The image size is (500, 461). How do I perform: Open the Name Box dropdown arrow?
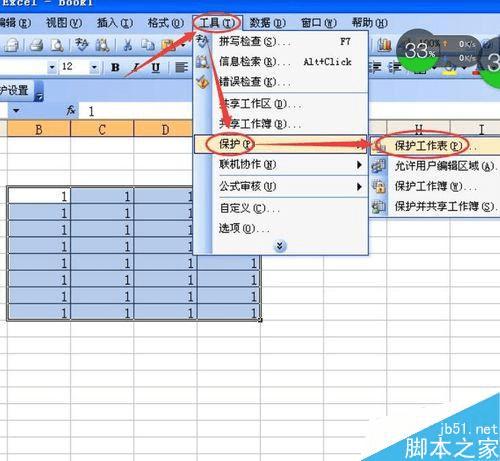click(x=16, y=111)
